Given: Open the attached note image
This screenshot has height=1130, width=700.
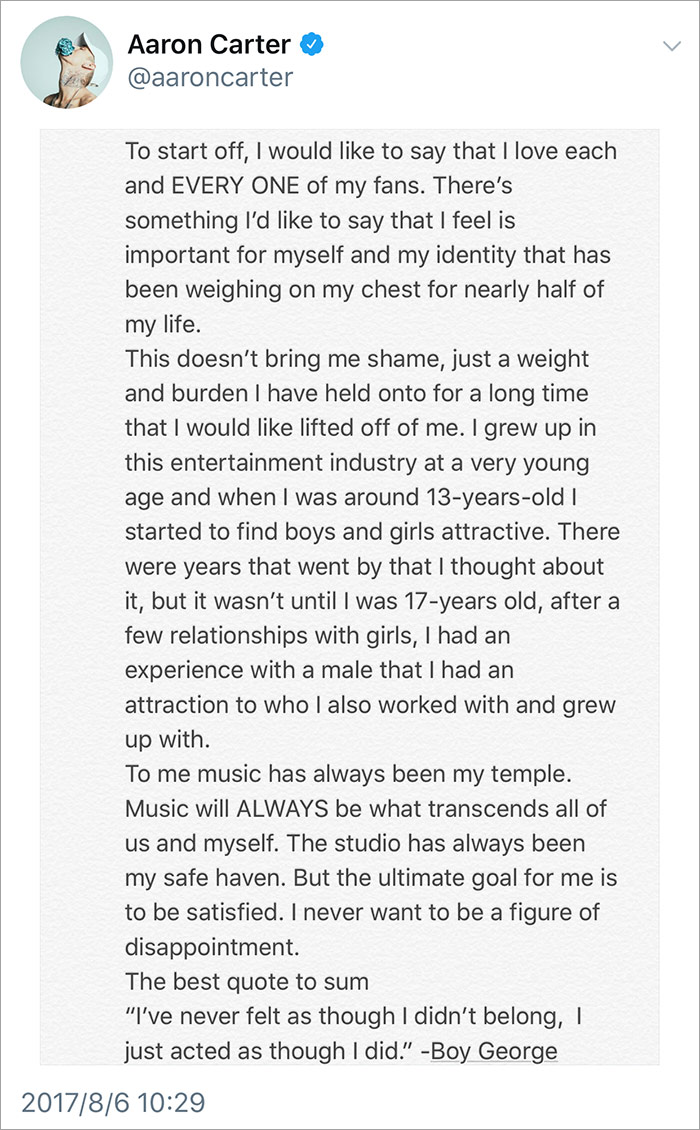Looking at the screenshot, I should point(350,597).
